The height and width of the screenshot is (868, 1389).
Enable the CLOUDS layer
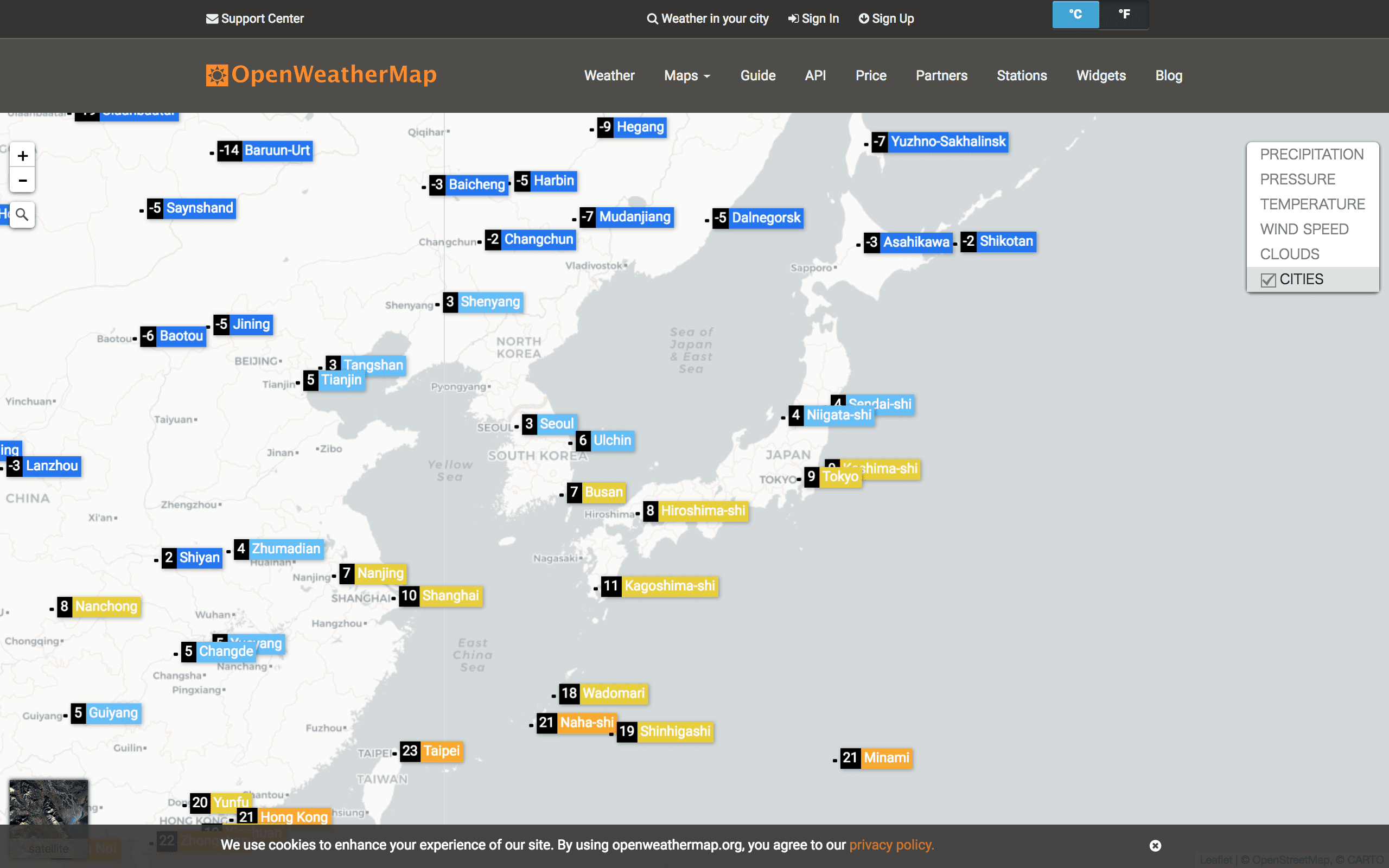tap(1289, 254)
